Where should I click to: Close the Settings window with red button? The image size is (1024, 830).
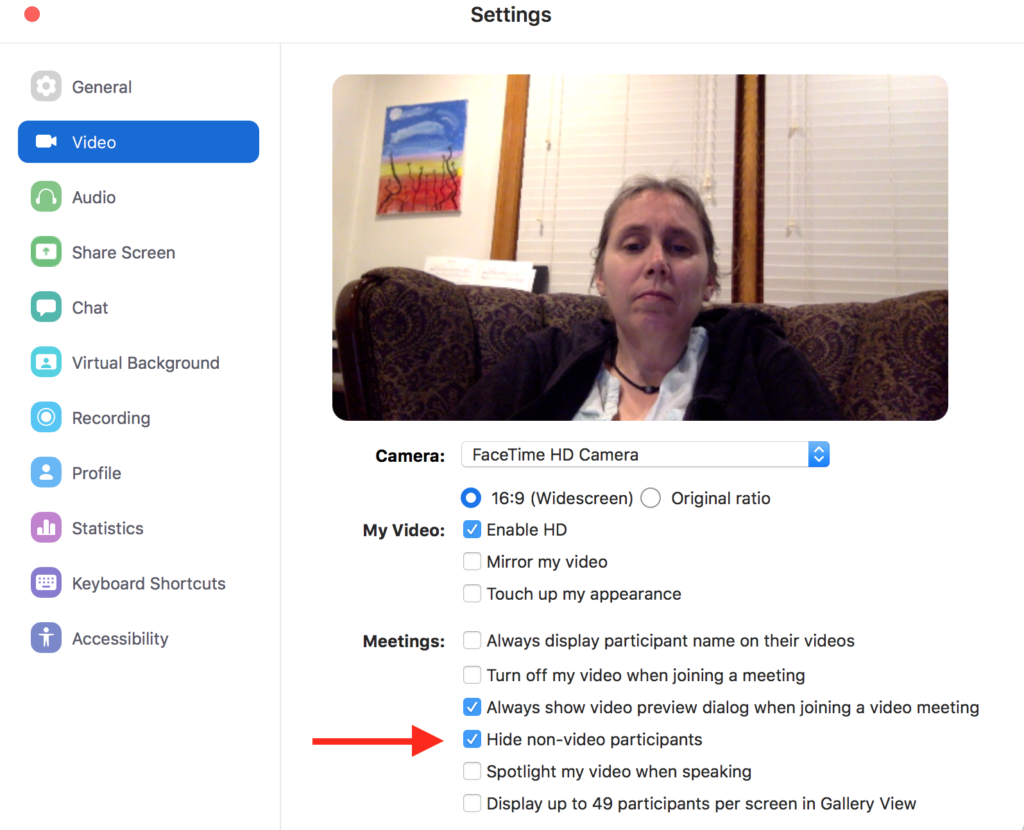[x=32, y=14]
